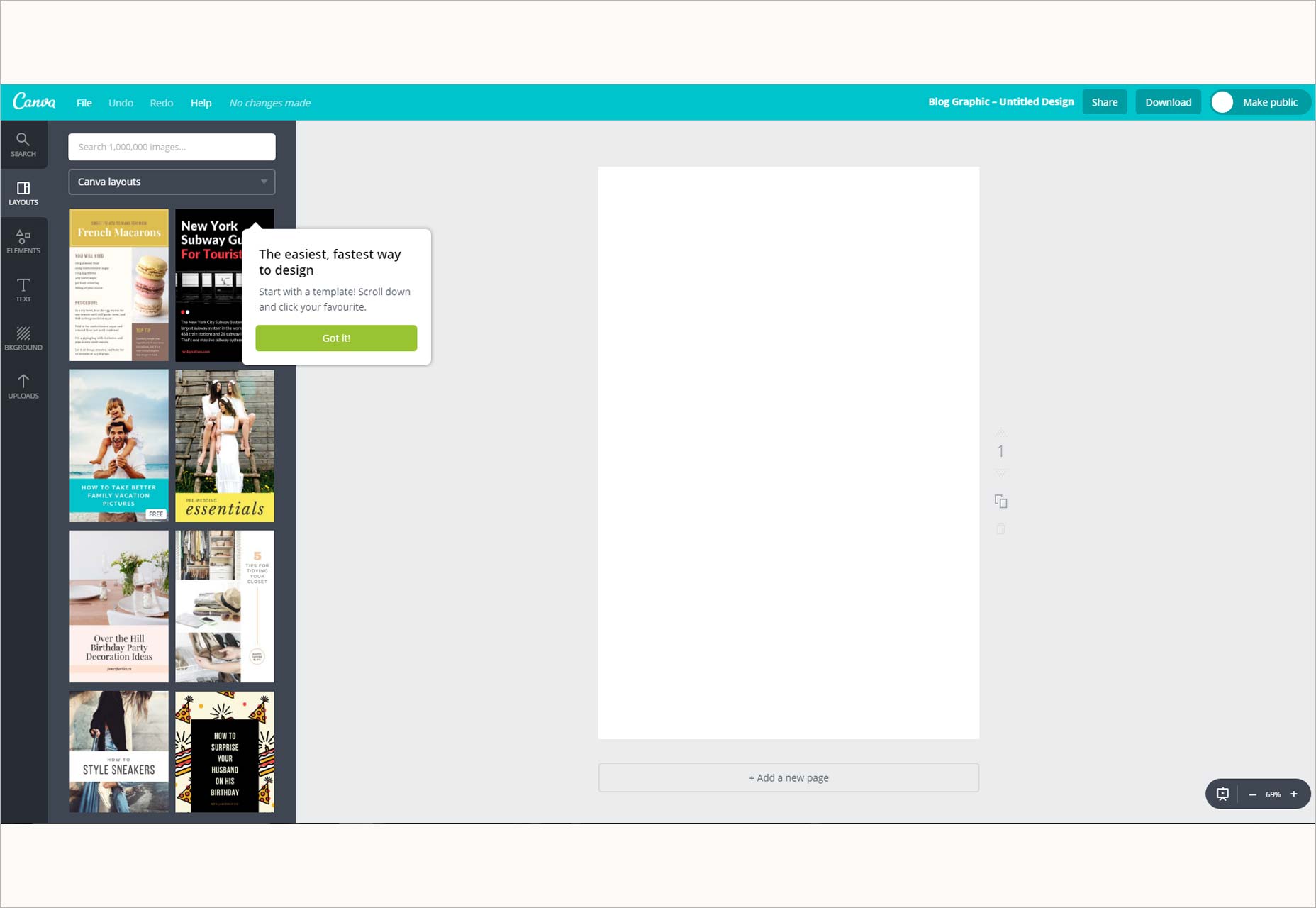The width and height of the screenshot is (1316, 908).
Task: Click the Search 1,000,000 images field
Action: [172, 147]
